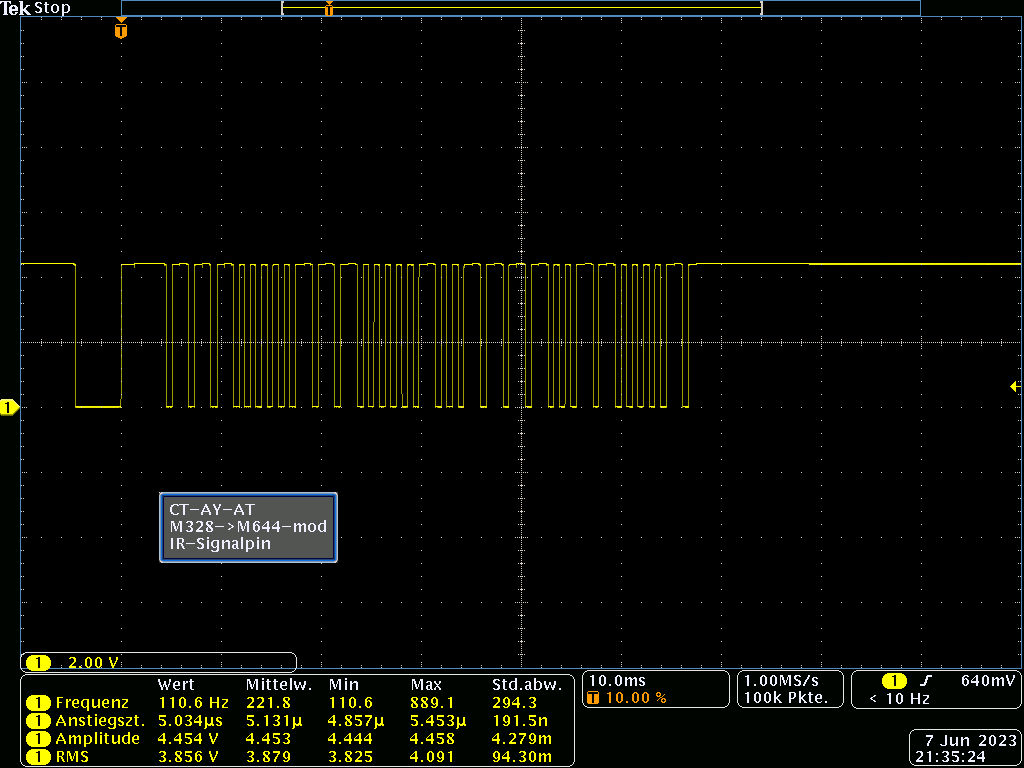Click the channel 1 badge in the RMS row
The width and height of the screenshot is (1024, 768).
click(x=39, y=757)
